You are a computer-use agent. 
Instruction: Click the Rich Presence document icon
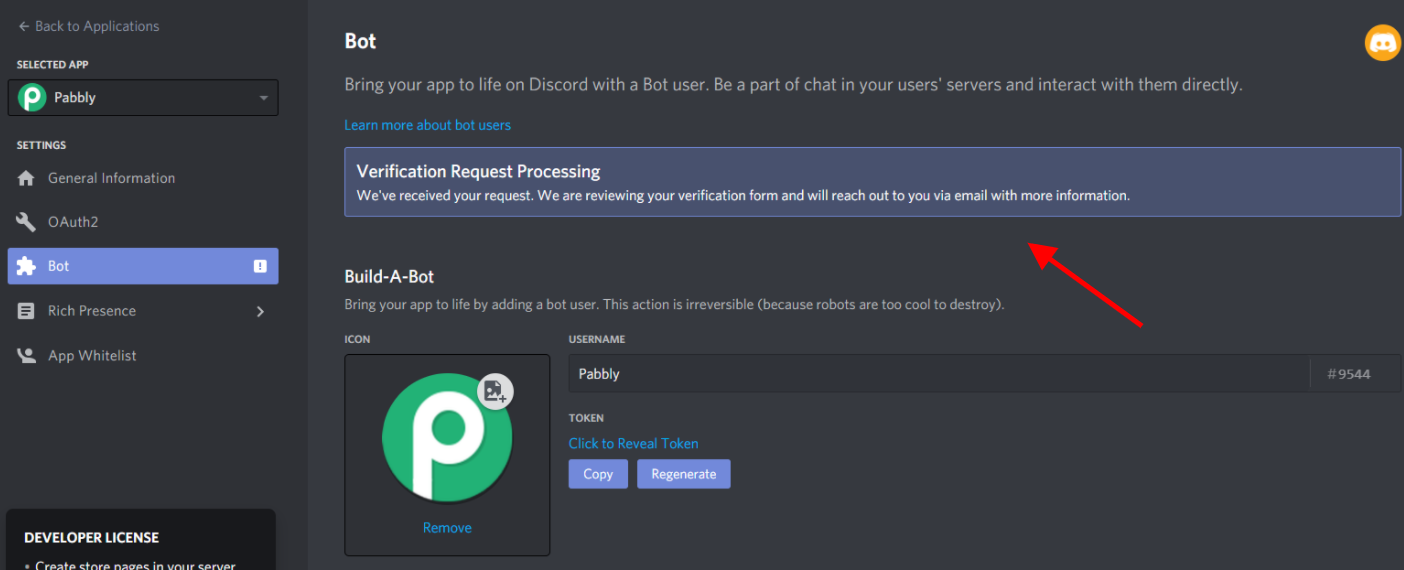coord(26,311)
